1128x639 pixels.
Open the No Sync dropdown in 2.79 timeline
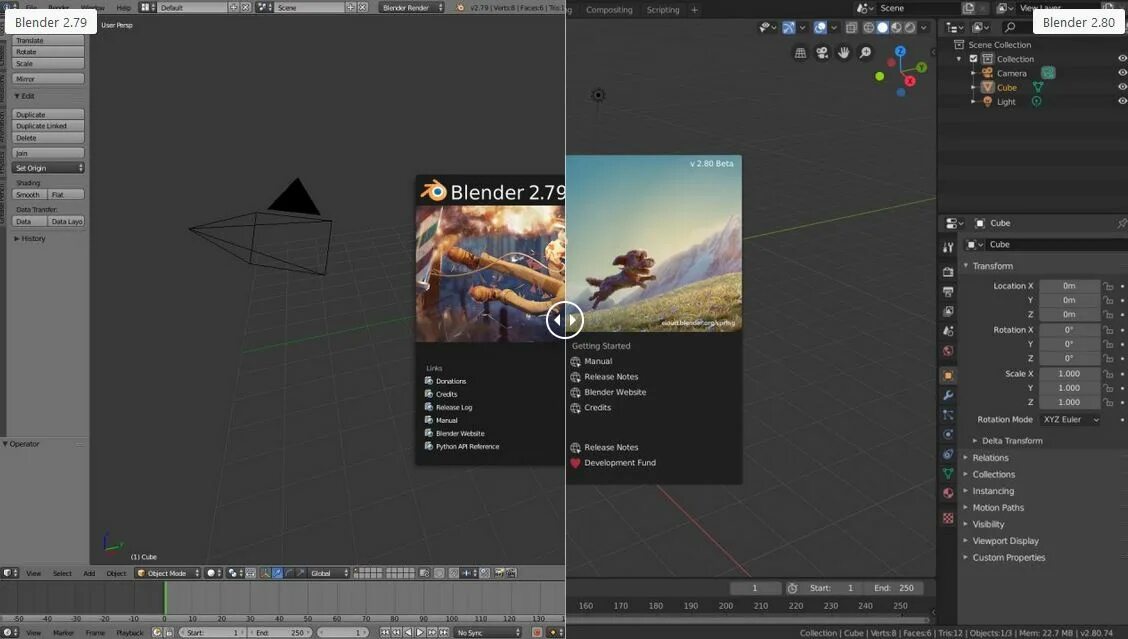(487, 633)
